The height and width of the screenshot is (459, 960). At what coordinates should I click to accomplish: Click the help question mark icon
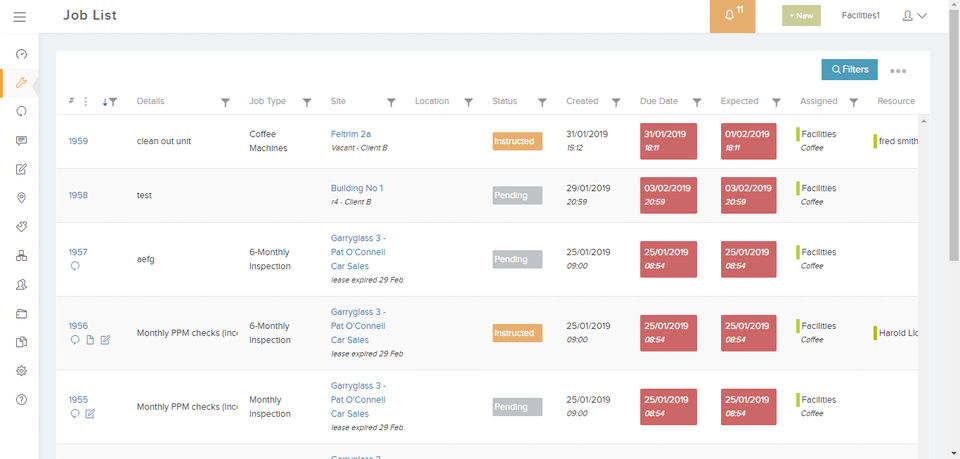22,400
